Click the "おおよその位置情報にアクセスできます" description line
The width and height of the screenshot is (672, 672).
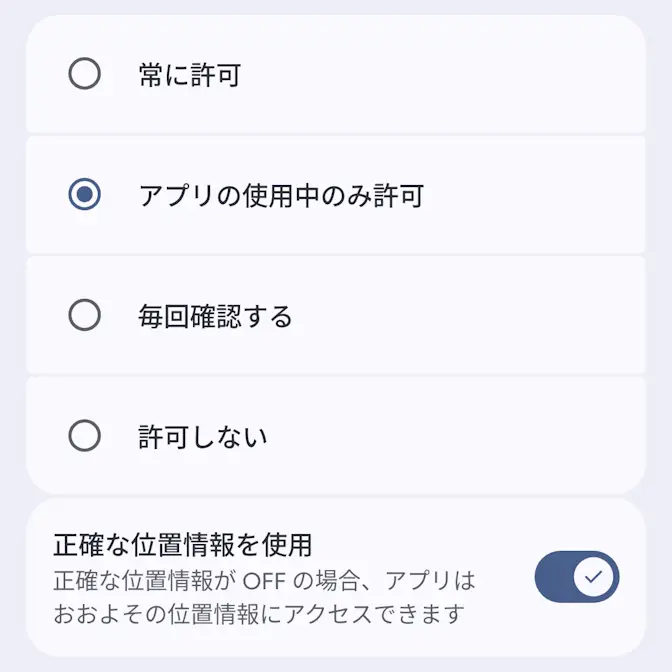point(259,610)
